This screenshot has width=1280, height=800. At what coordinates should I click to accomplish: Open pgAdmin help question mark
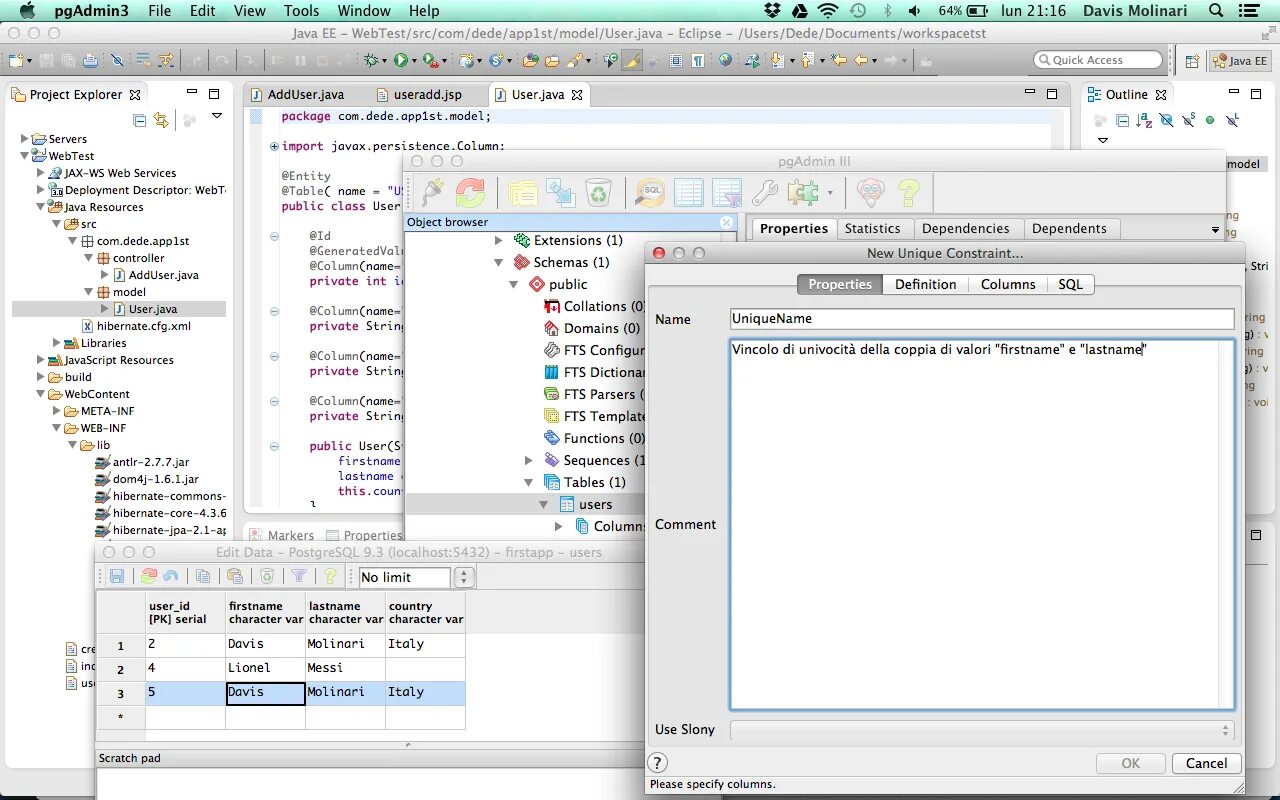coord(908,192)
